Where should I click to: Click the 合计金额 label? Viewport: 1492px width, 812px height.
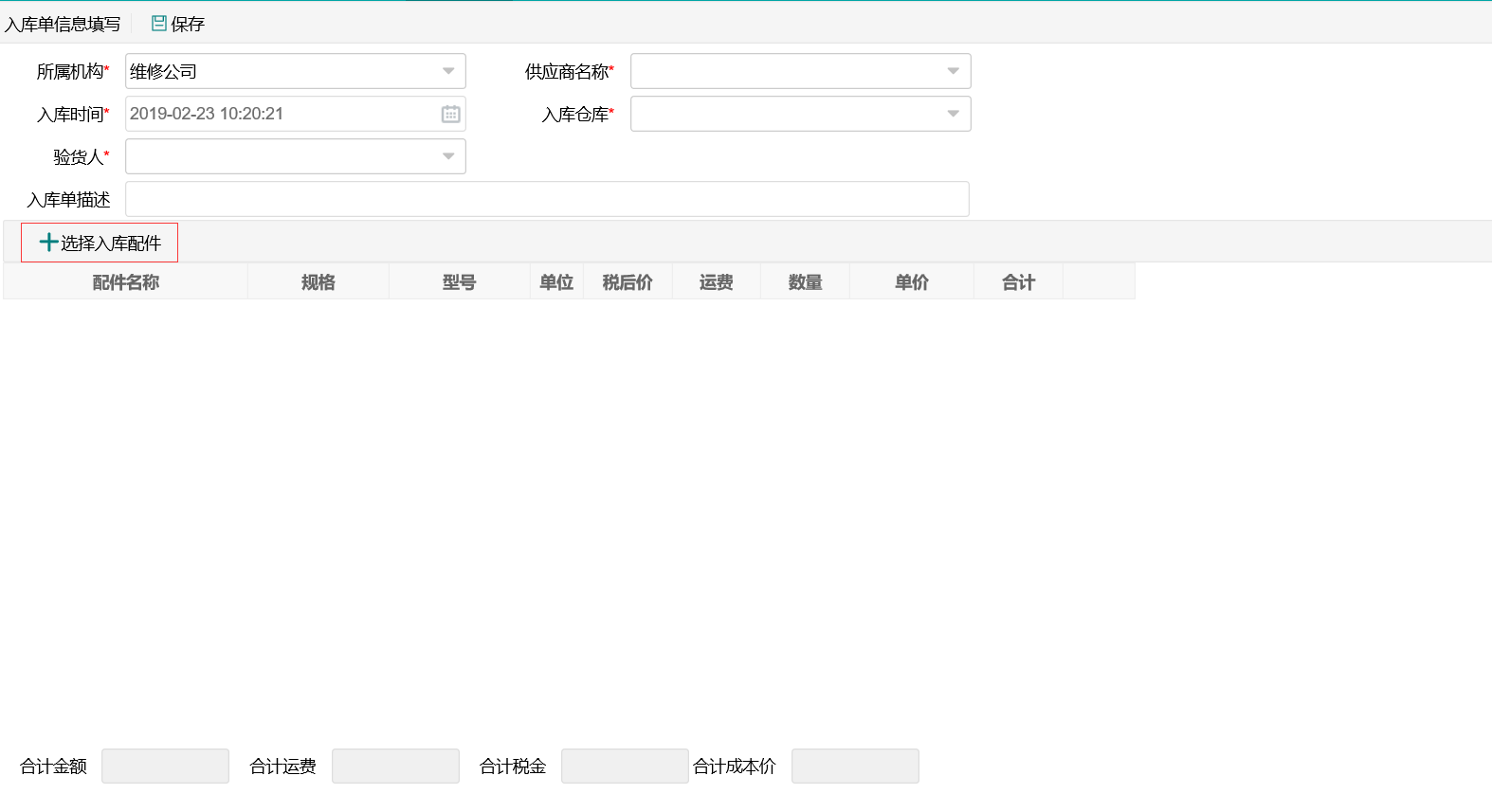53,766
